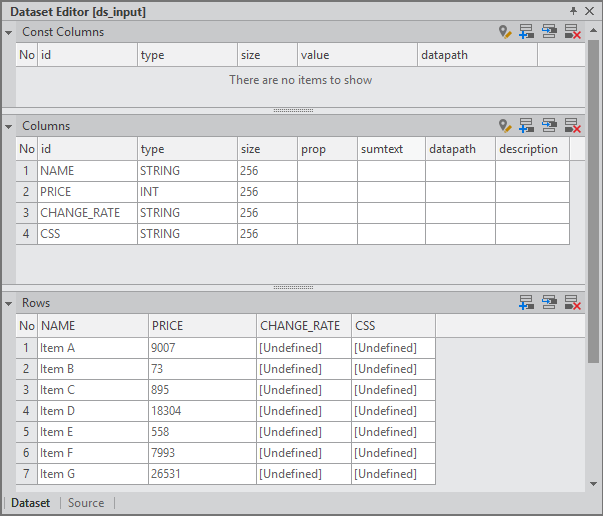Click the delete icon in Const Columns
This screenshot has width=603, height=516.
572,32
